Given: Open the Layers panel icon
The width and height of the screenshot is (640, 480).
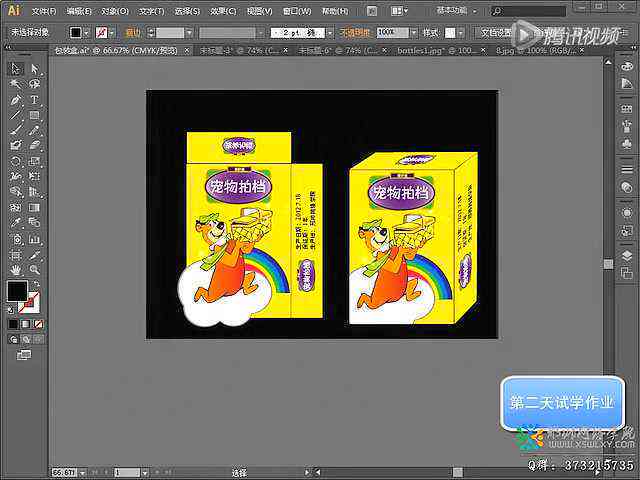Looking at the screenshot, I should pos(627,256).
